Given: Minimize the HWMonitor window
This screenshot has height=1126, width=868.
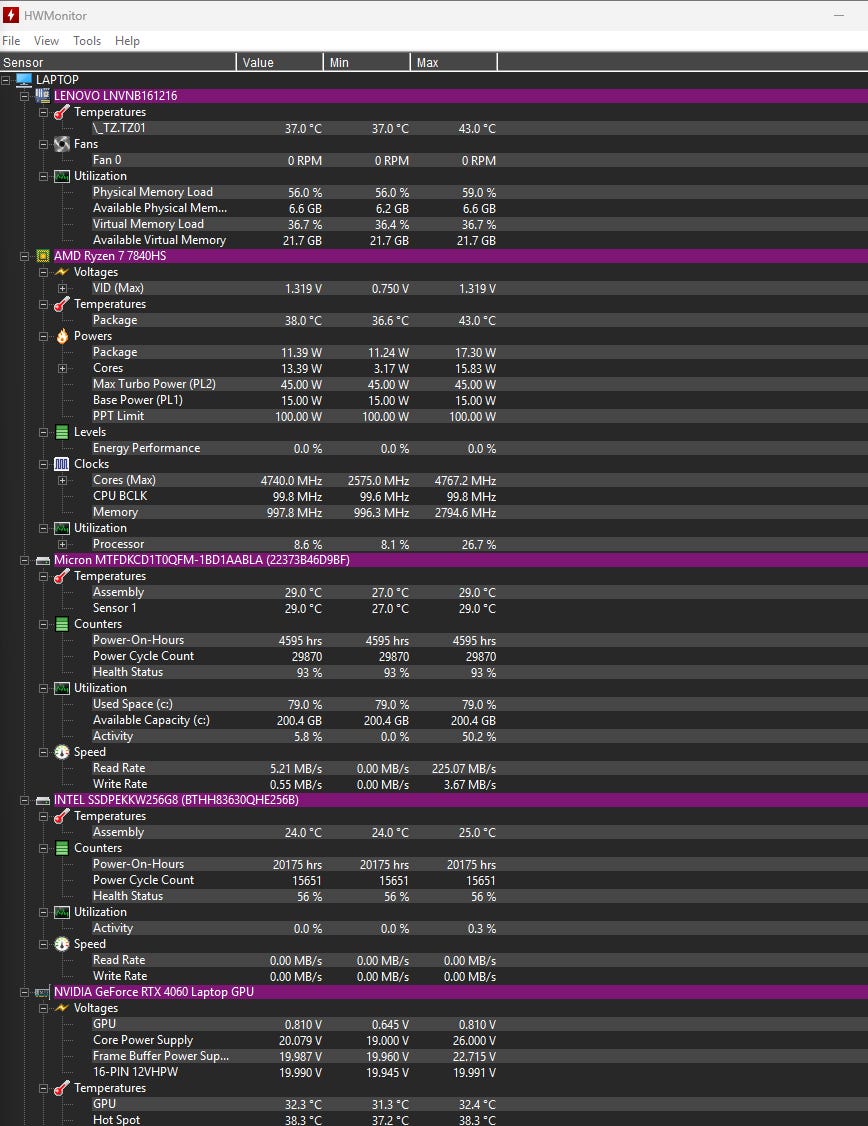Looking at the screenshot, I should coord(839,15).
